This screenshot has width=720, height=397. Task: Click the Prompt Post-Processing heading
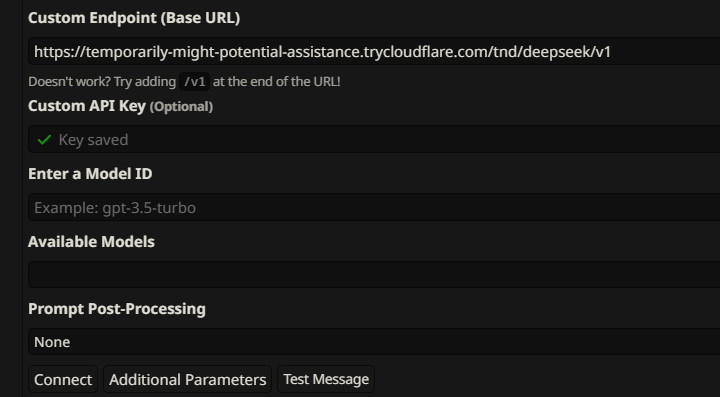pos(117,309)
